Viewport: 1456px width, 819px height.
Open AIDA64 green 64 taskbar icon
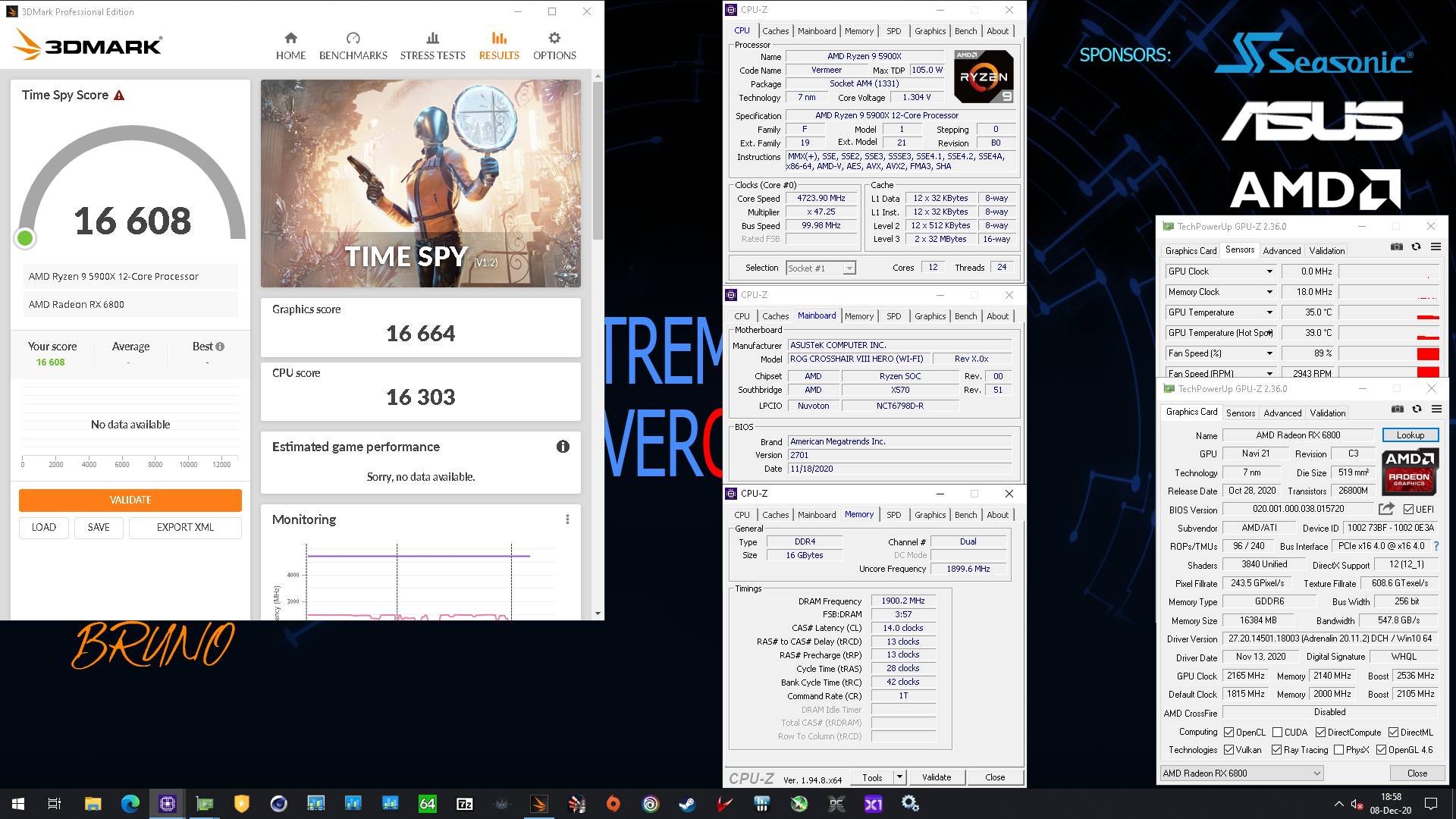pyautogui.click(x=427, y=804)
